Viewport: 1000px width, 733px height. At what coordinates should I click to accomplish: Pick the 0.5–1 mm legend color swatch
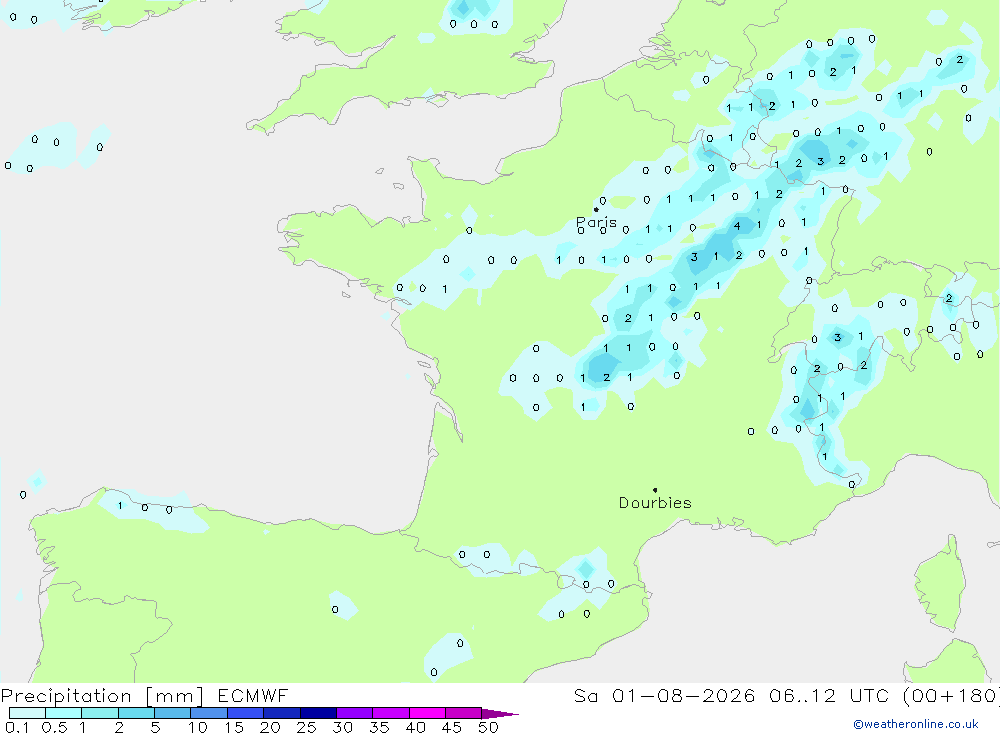pos(64,713)
